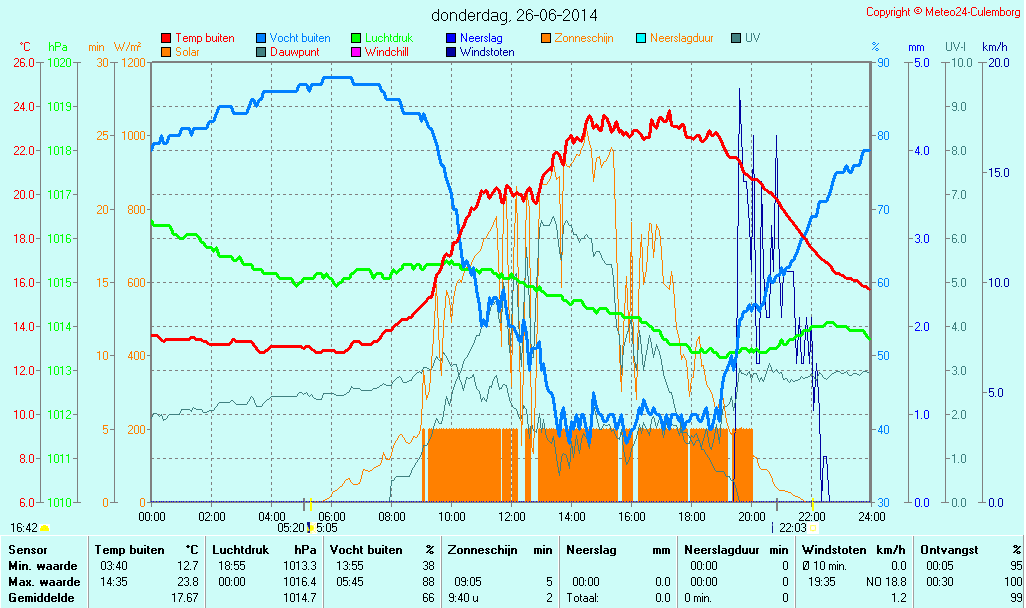Click the yellow sun icon beside 16:42
The height and width of the screenshot is (608, 1026).
coord(45,528)
